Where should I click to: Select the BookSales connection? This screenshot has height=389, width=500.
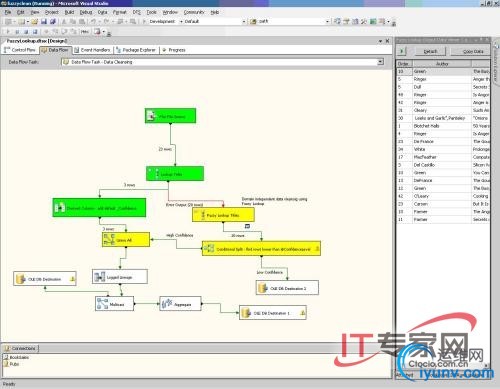16,357
